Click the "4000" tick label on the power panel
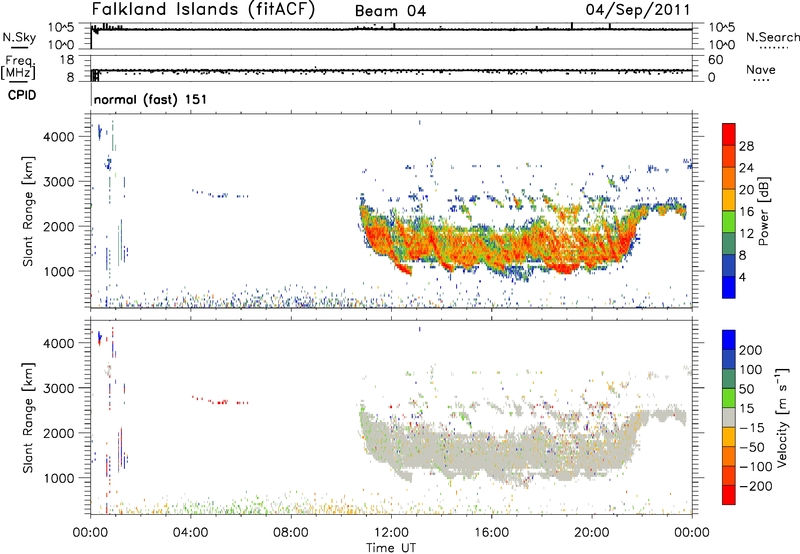 [59, 137]
